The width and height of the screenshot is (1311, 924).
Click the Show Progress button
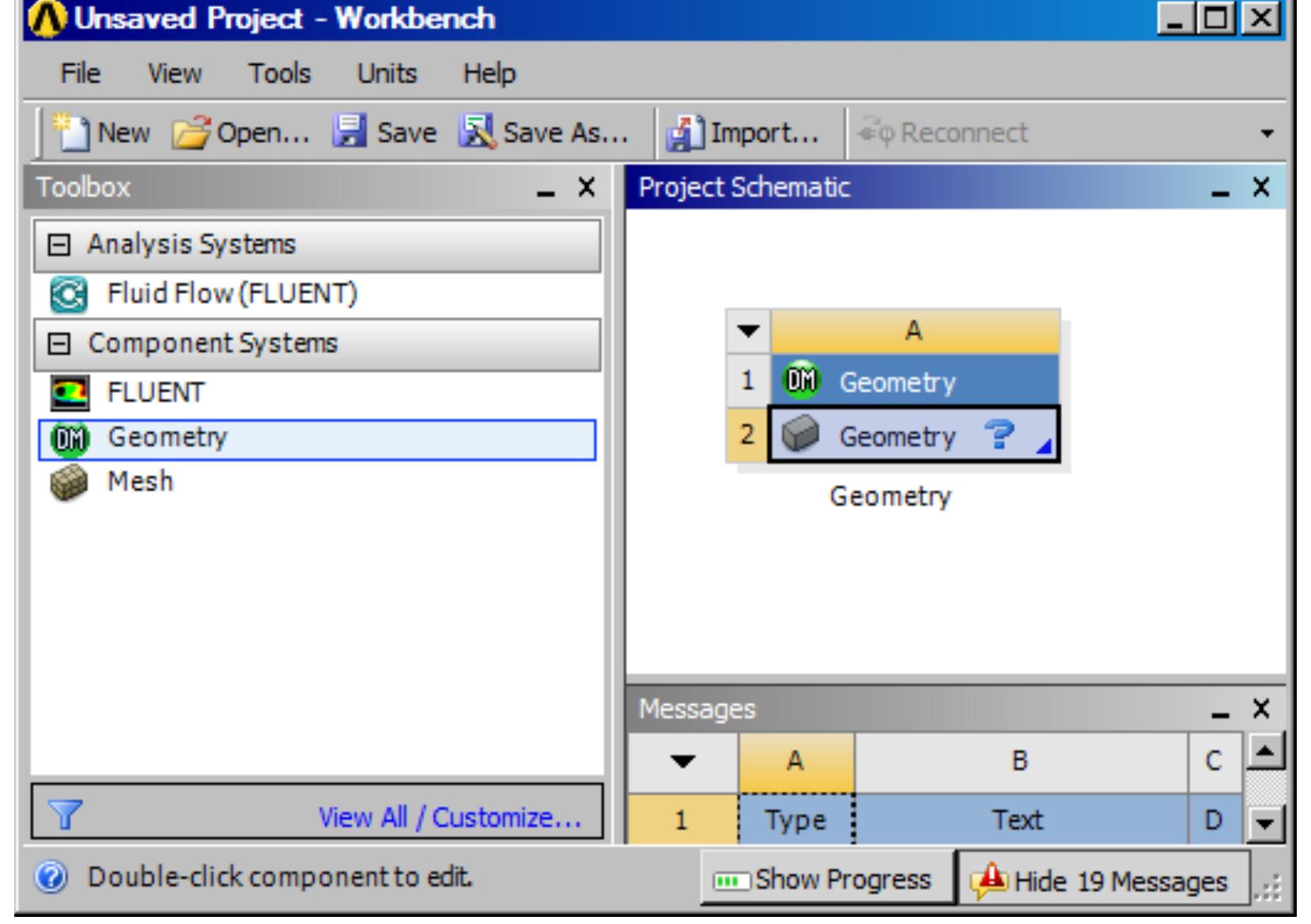pyautogui.click(x=827, y=879)
